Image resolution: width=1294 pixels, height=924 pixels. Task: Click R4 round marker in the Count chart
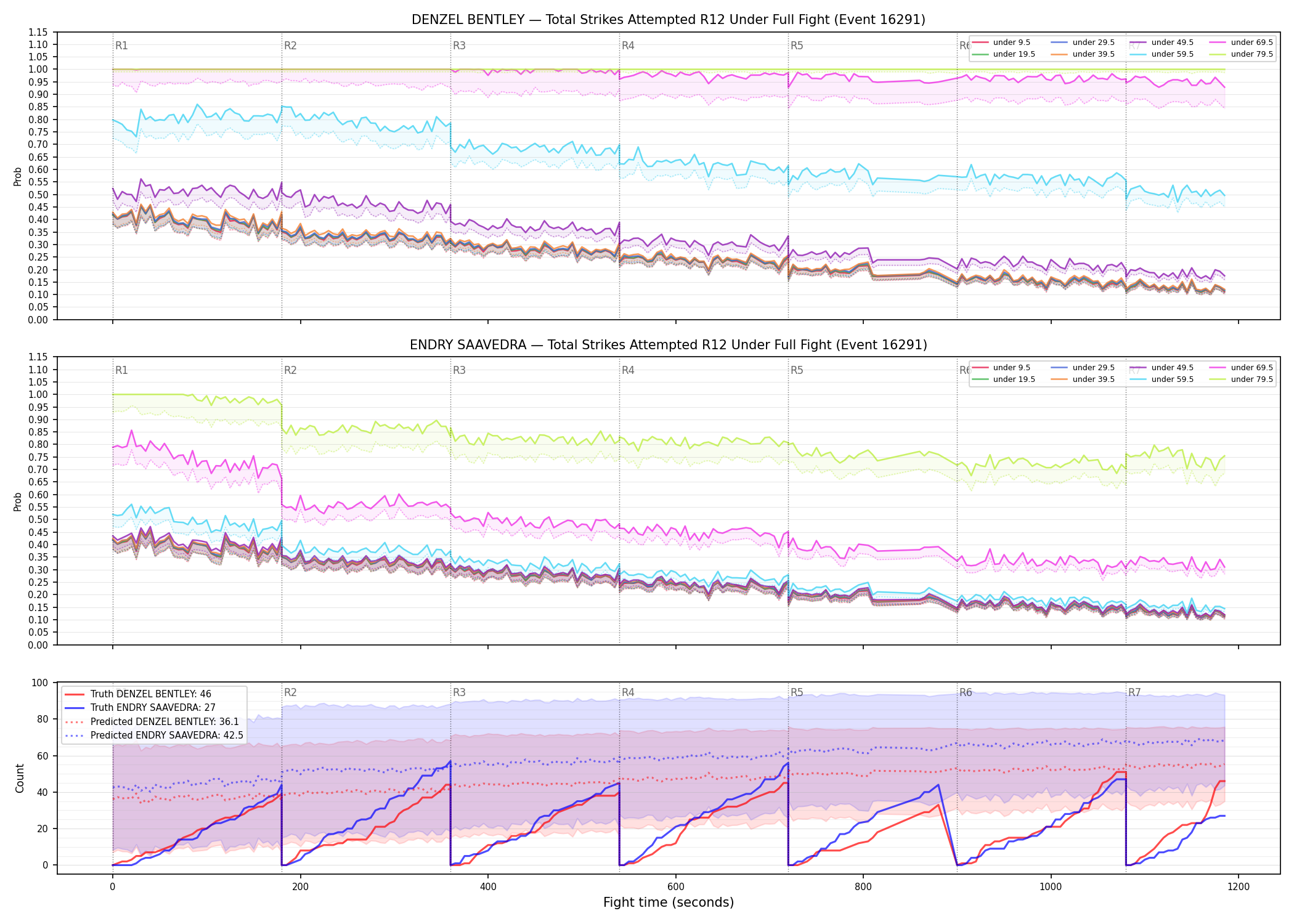click(628, 692)
